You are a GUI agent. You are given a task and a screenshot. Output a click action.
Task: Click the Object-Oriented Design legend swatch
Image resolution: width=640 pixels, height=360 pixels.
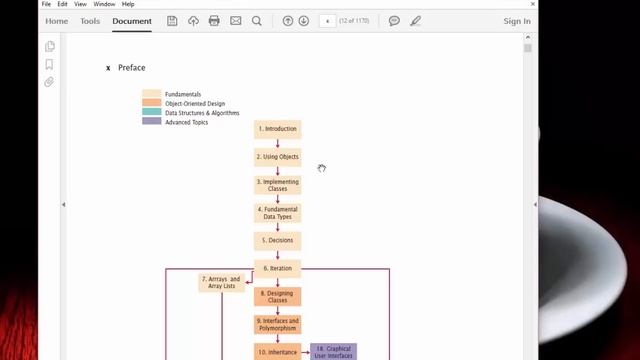coord(151,102)
